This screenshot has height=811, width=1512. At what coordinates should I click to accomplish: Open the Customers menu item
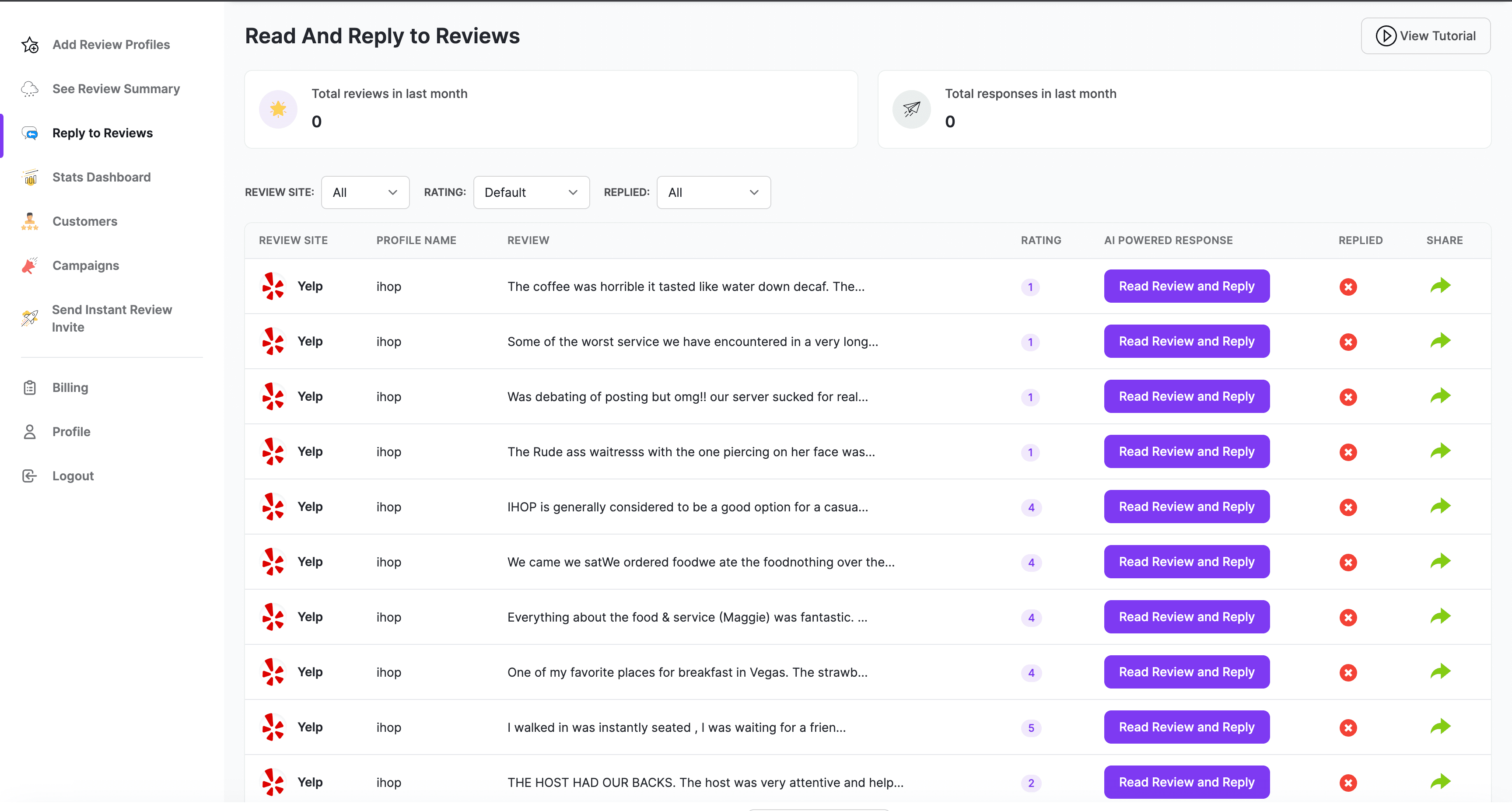84,221
